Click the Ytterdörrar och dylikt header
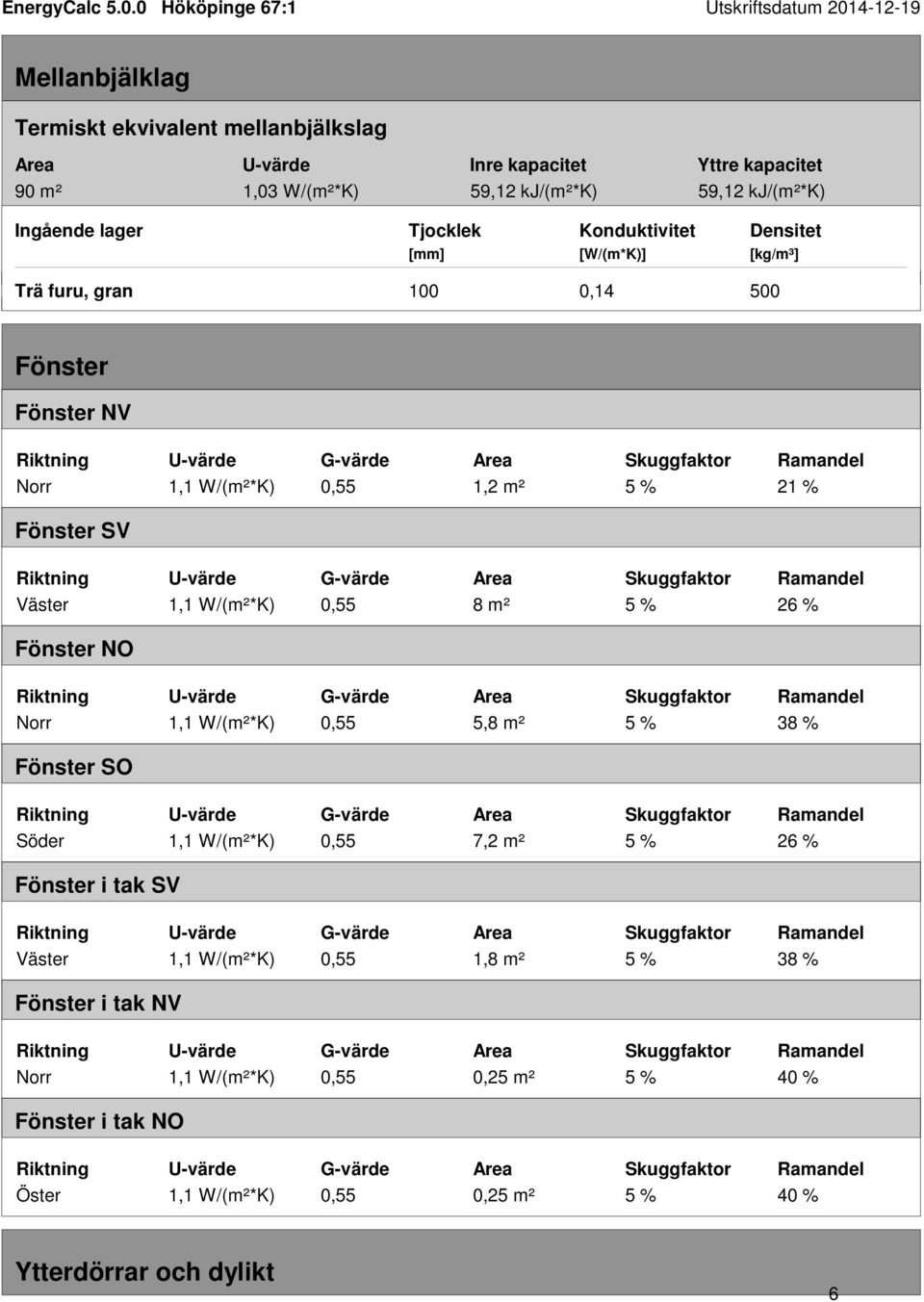This screenshot has height=1302, width=924. point(144,1271)
